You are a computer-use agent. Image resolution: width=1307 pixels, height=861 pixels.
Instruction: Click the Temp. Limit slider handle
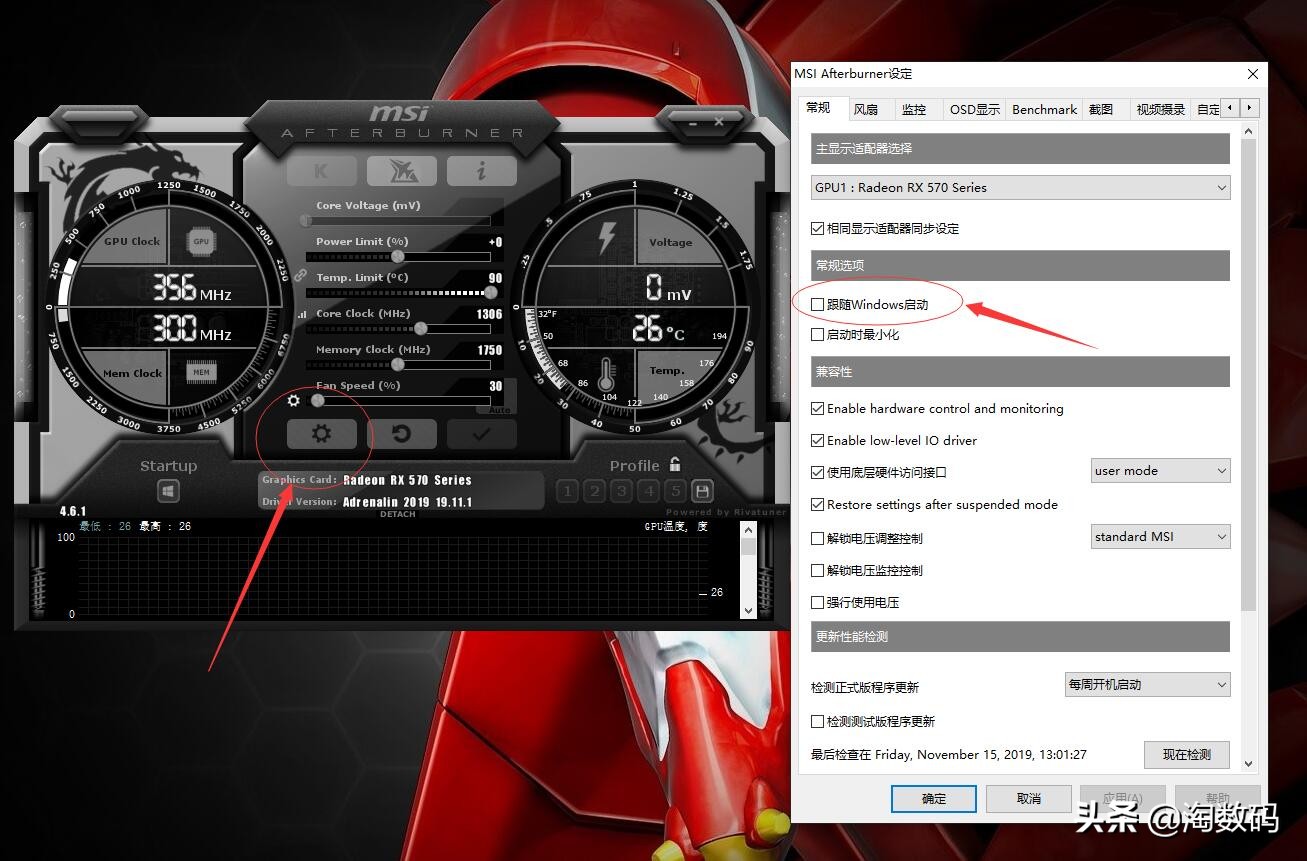click(490, 293)
